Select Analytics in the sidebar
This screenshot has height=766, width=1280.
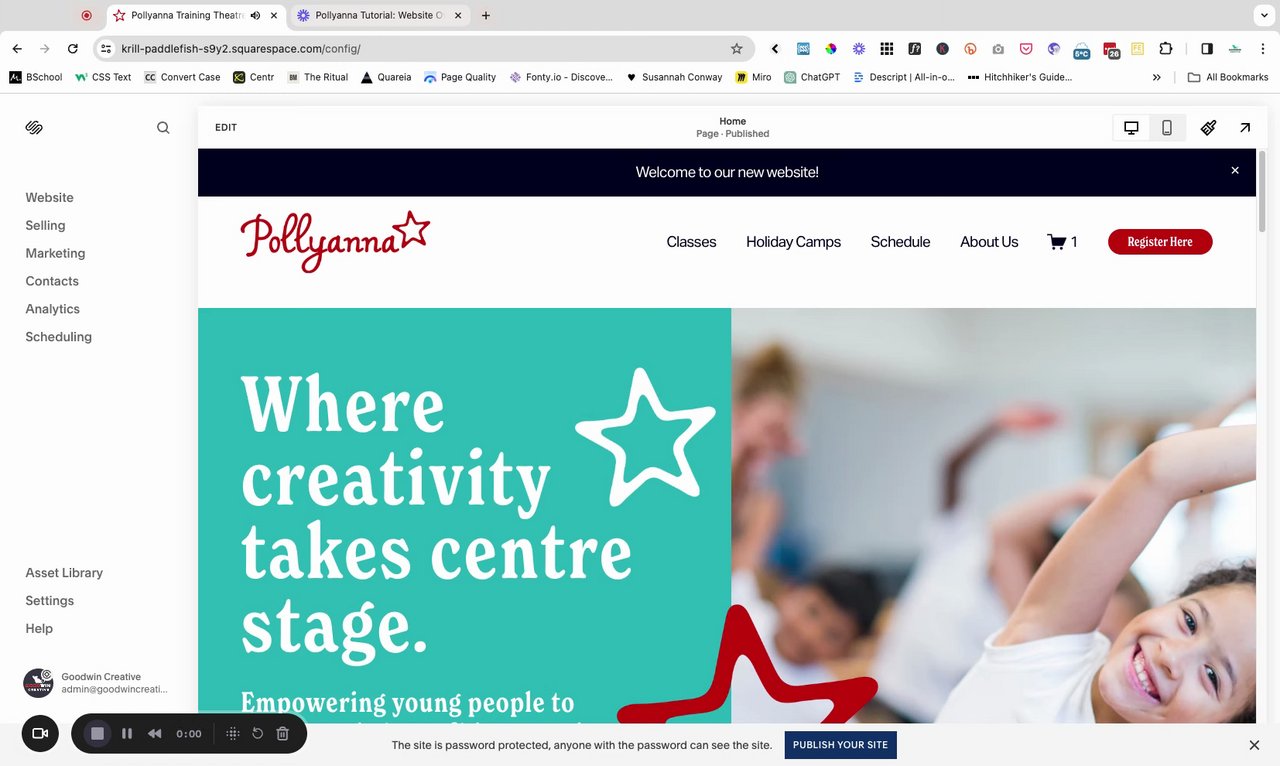[x=52, y=309]
